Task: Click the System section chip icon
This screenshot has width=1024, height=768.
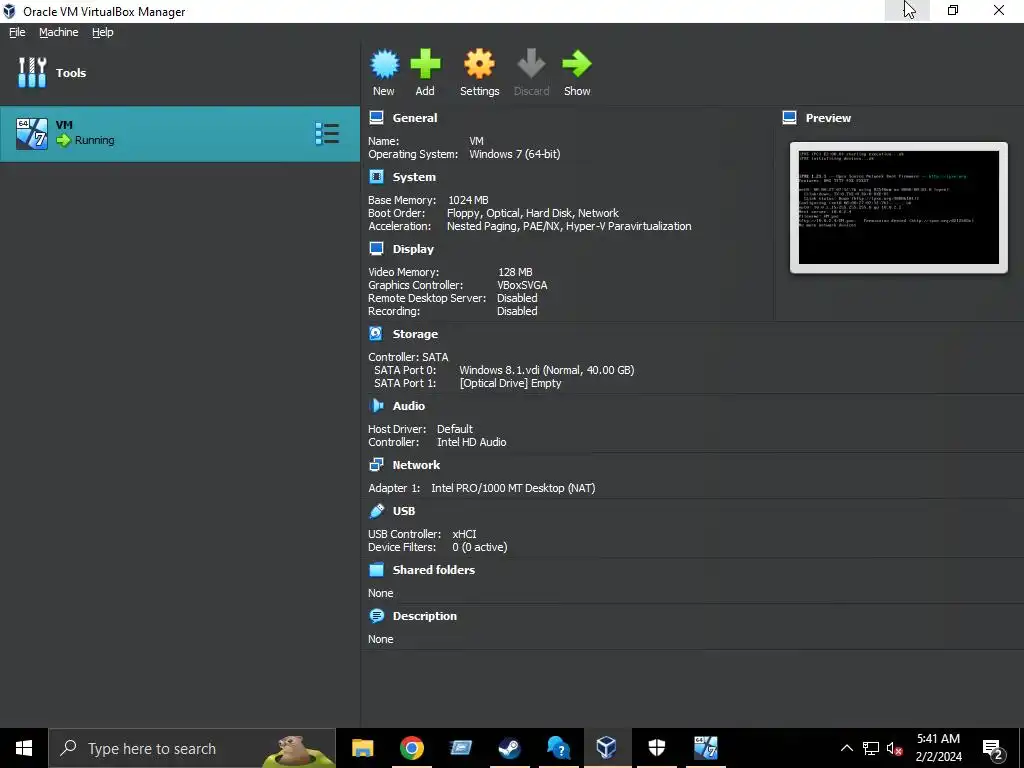Action: coord(376,177)
